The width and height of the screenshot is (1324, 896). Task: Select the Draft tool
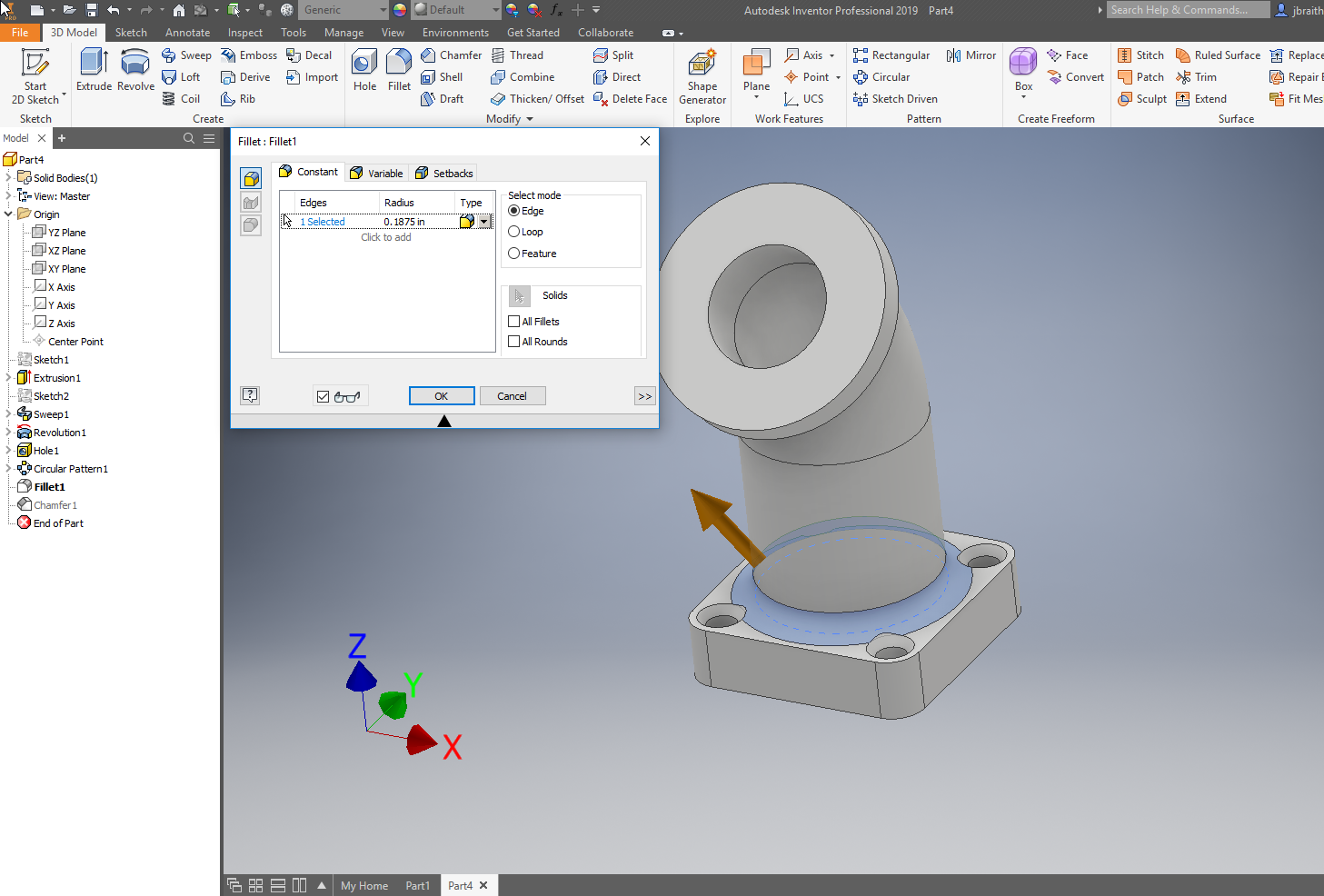442,99
